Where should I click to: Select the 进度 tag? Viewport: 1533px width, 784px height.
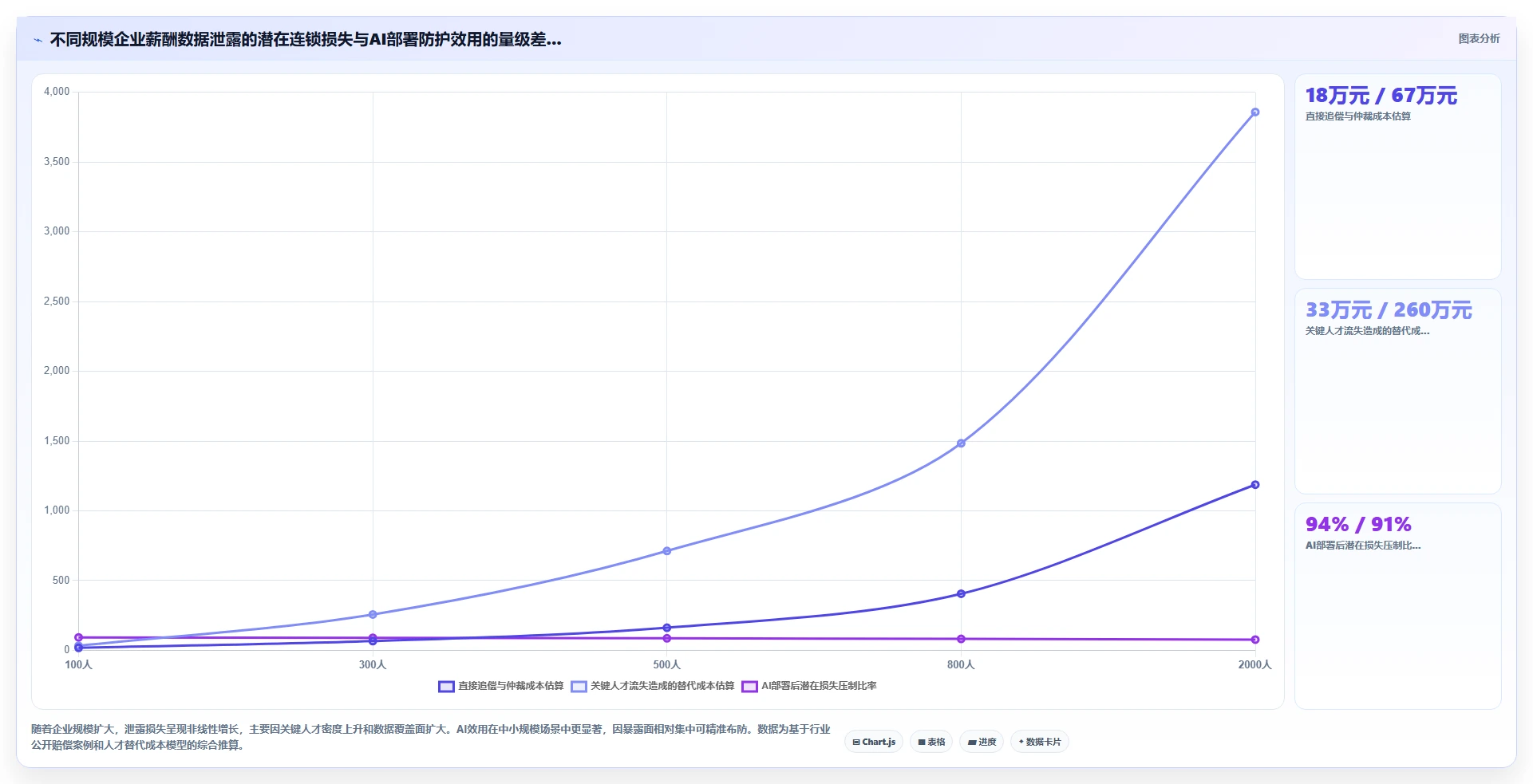(982, 742)
